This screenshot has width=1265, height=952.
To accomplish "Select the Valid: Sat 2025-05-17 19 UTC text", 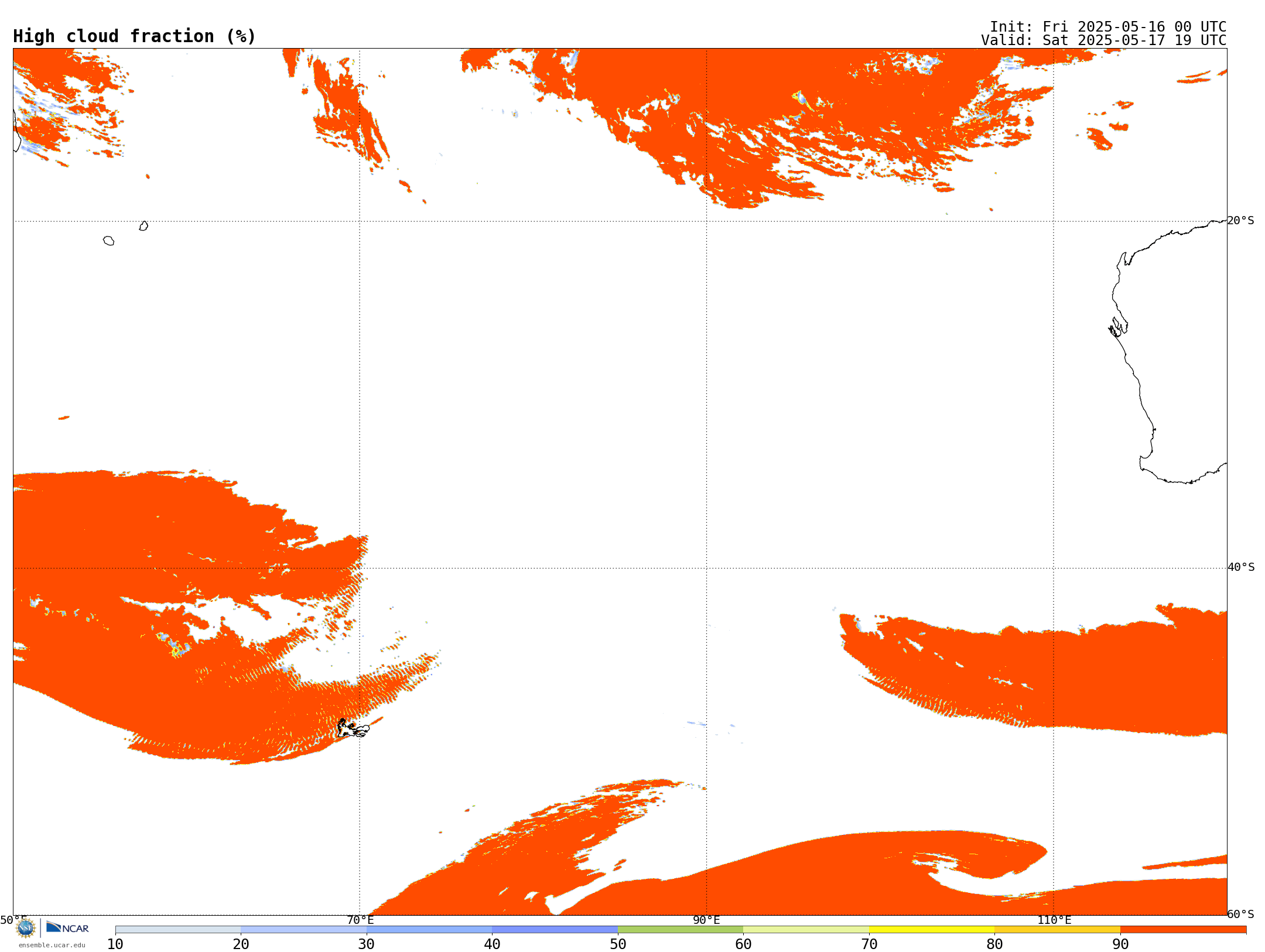I will (x=1104, y=40).
